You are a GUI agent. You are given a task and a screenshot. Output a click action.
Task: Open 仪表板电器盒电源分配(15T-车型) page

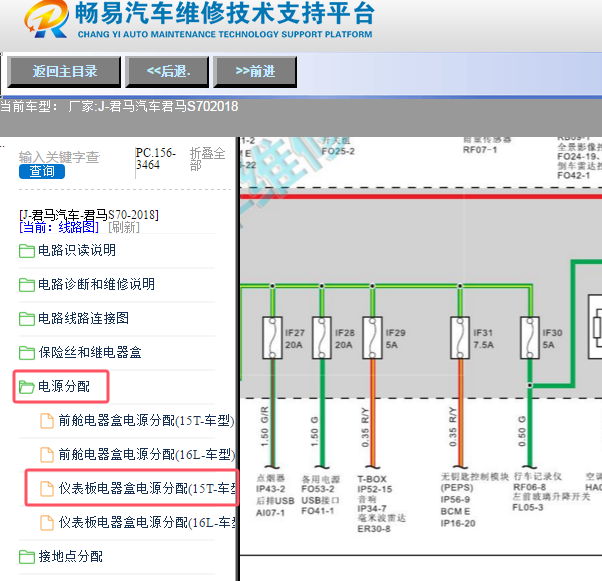(x=147, y=488)
